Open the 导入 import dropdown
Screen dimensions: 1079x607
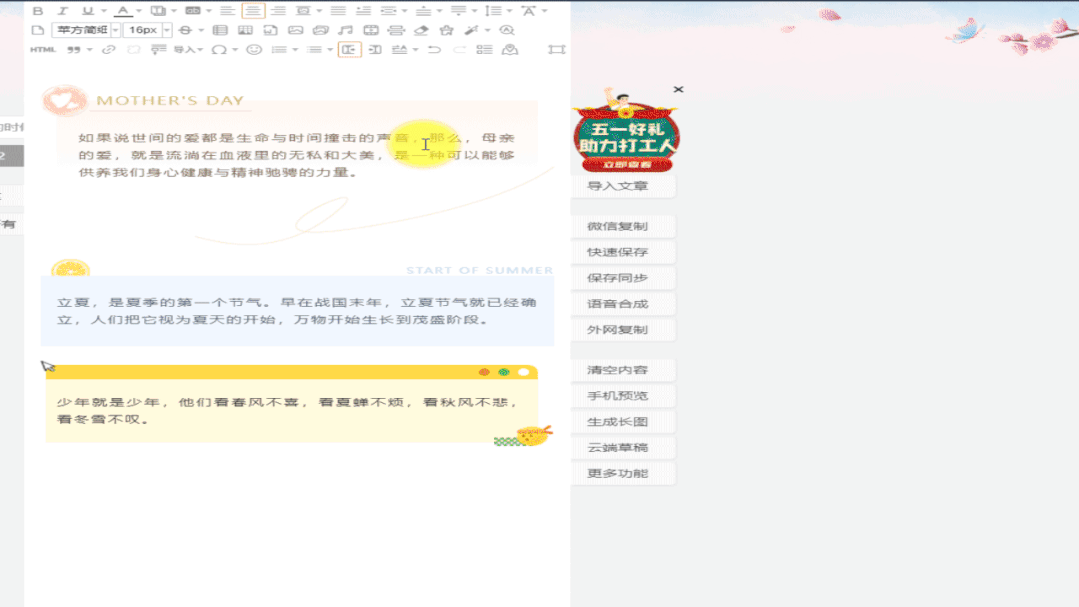(x=188, y=50)
